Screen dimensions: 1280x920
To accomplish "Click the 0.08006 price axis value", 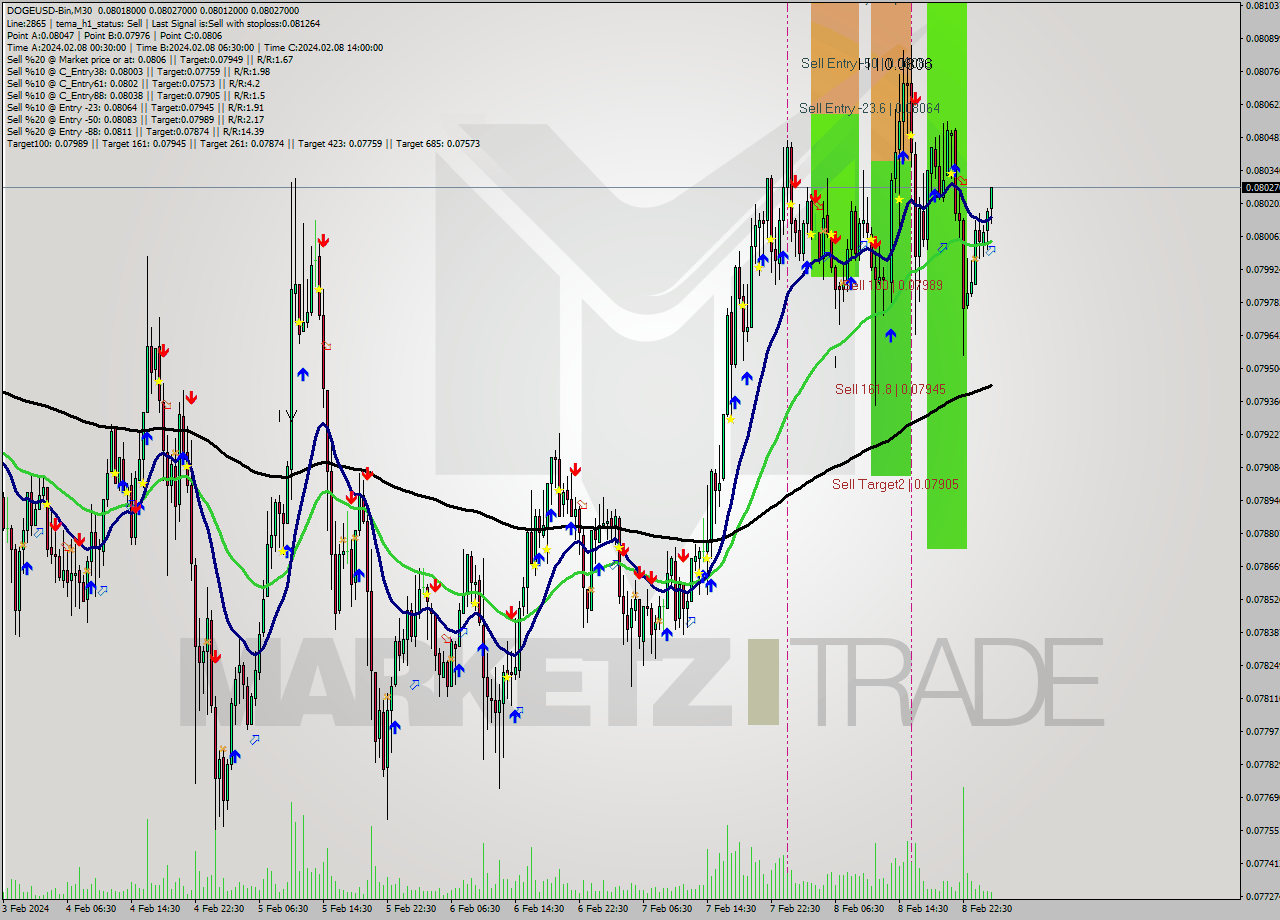I will (x=1262, y=236).
